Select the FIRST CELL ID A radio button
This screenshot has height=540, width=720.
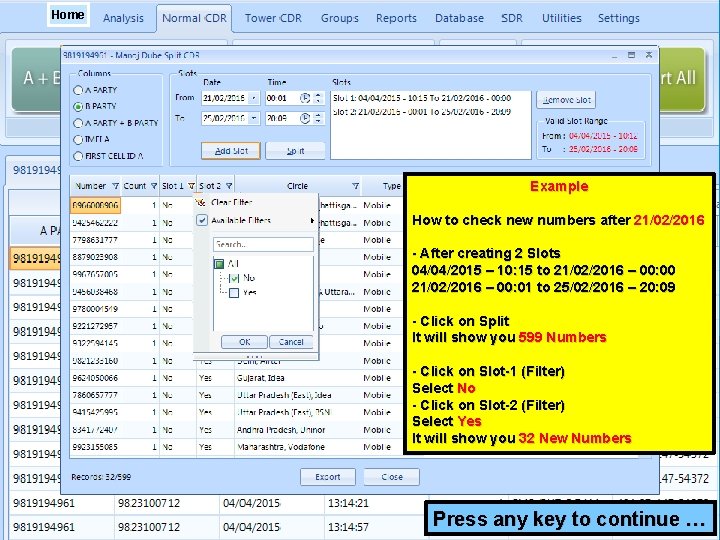pyautogui.click(x=78, y=156)
